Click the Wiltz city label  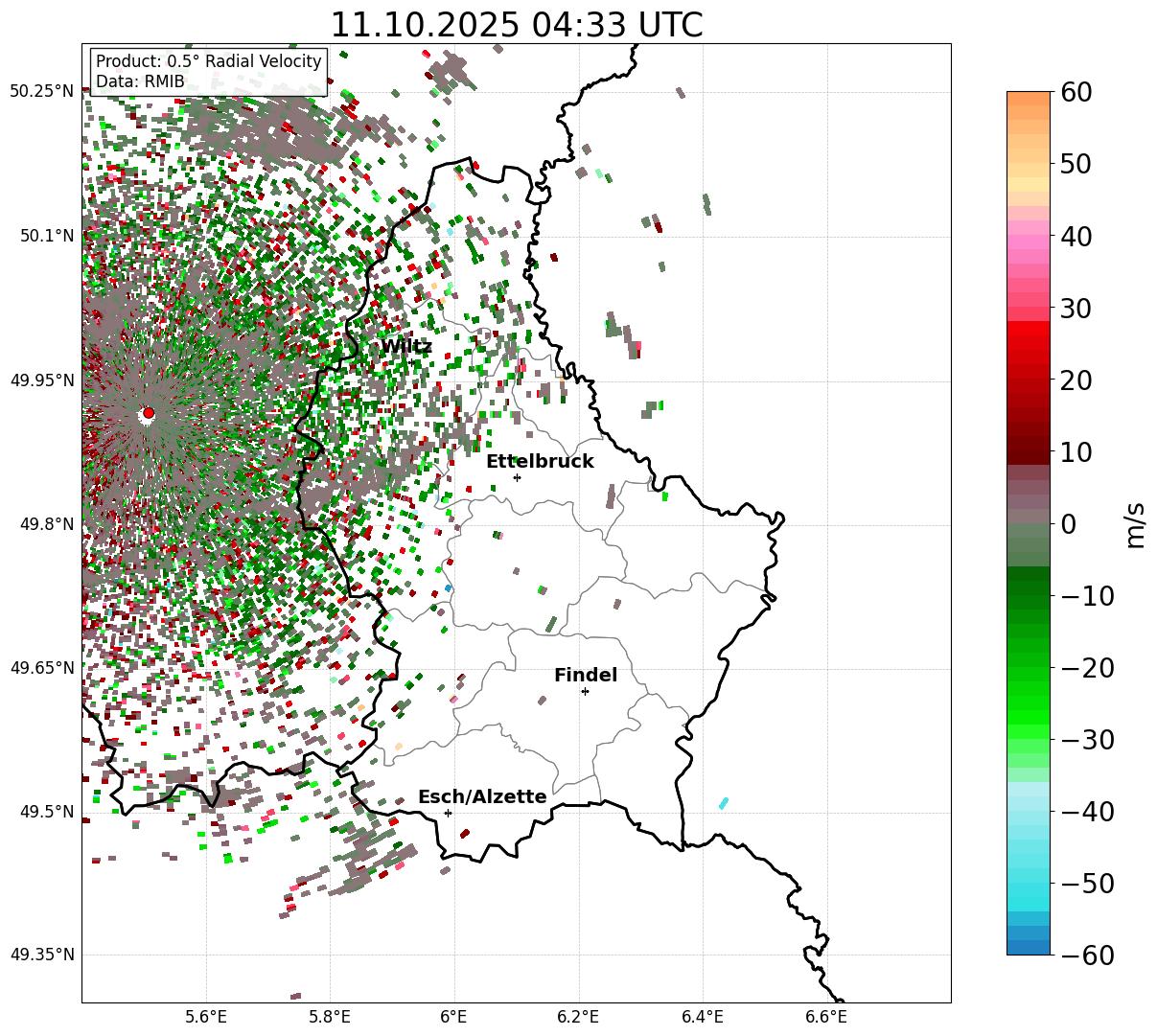[406, 346]
